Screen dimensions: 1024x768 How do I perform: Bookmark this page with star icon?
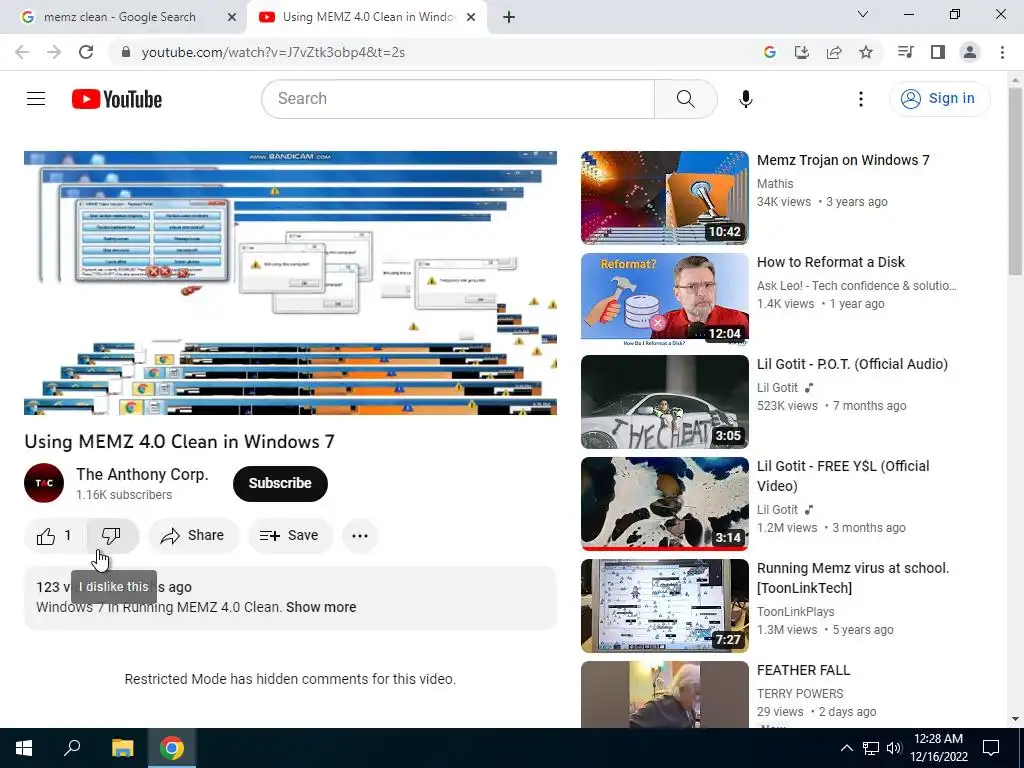tap(866, 52)
